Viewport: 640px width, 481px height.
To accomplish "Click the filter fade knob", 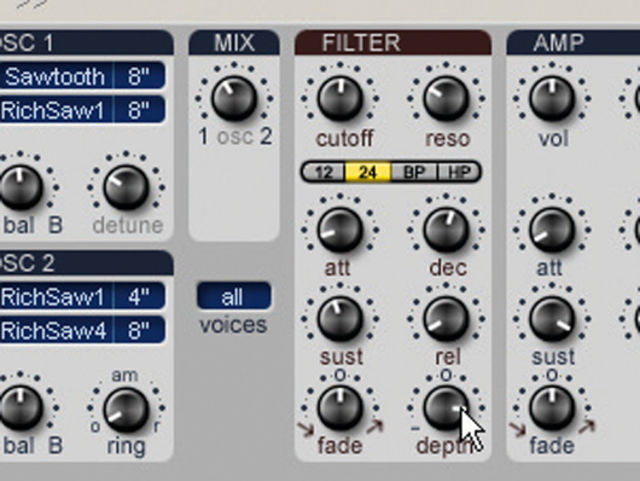I will tap(340, 408).
